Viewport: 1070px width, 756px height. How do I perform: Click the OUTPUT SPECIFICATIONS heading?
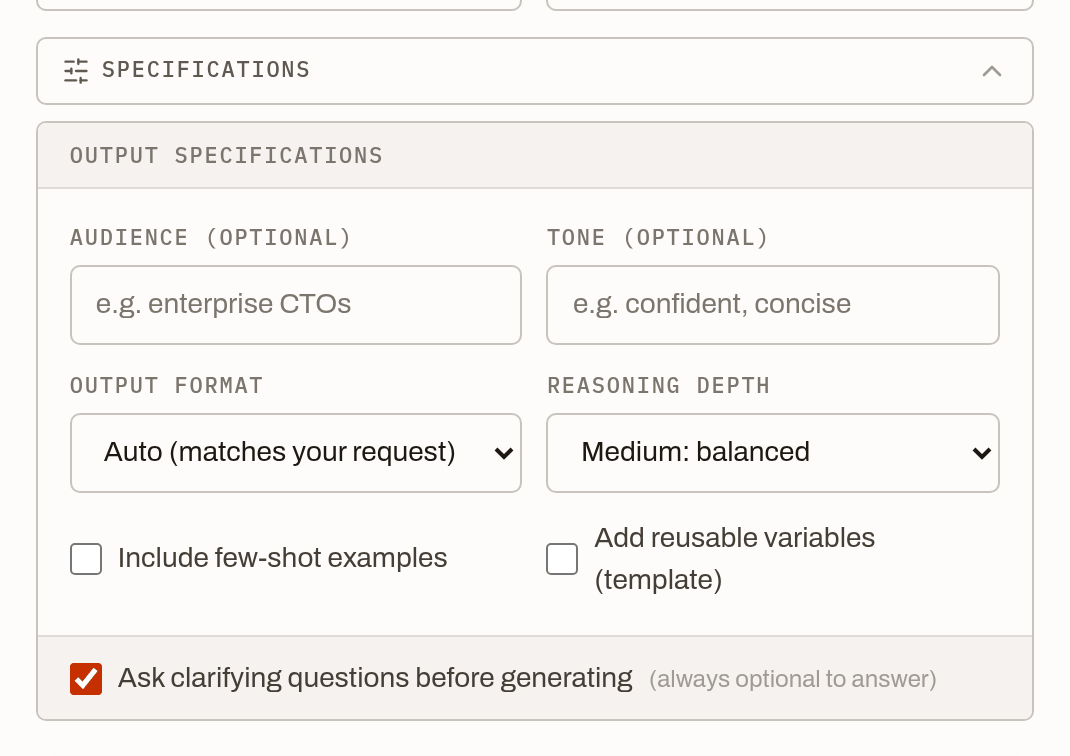click(227, 156)
